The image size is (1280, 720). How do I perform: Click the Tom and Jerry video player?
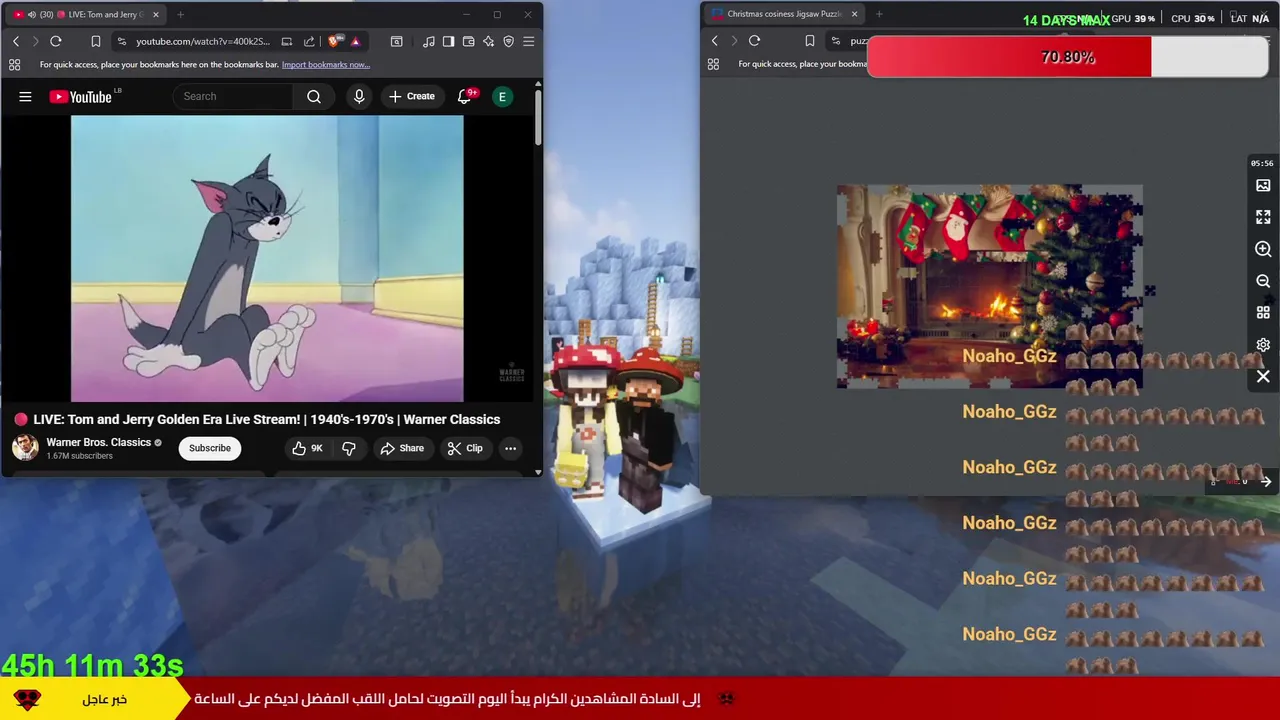(x=267, y=258)
